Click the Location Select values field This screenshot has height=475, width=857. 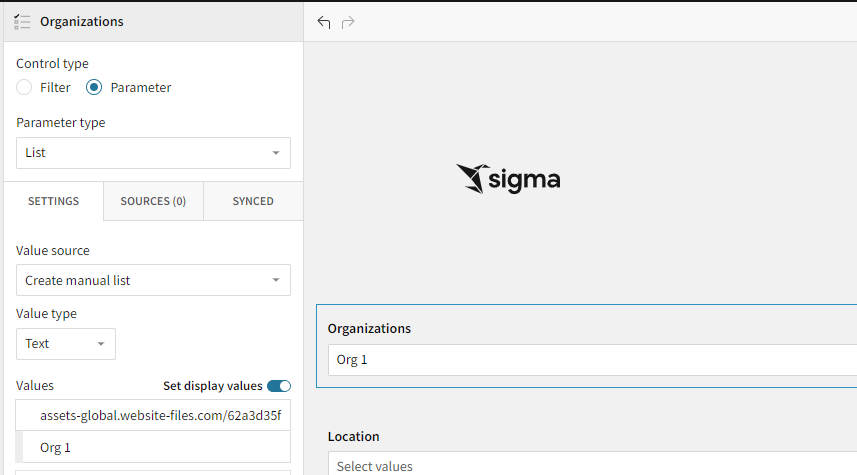coord(590,466)
